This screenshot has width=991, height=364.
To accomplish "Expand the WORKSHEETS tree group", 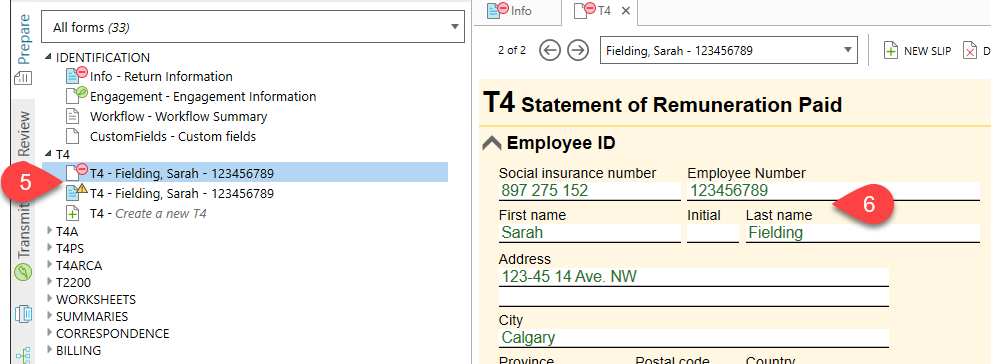I will coord(50,300).
